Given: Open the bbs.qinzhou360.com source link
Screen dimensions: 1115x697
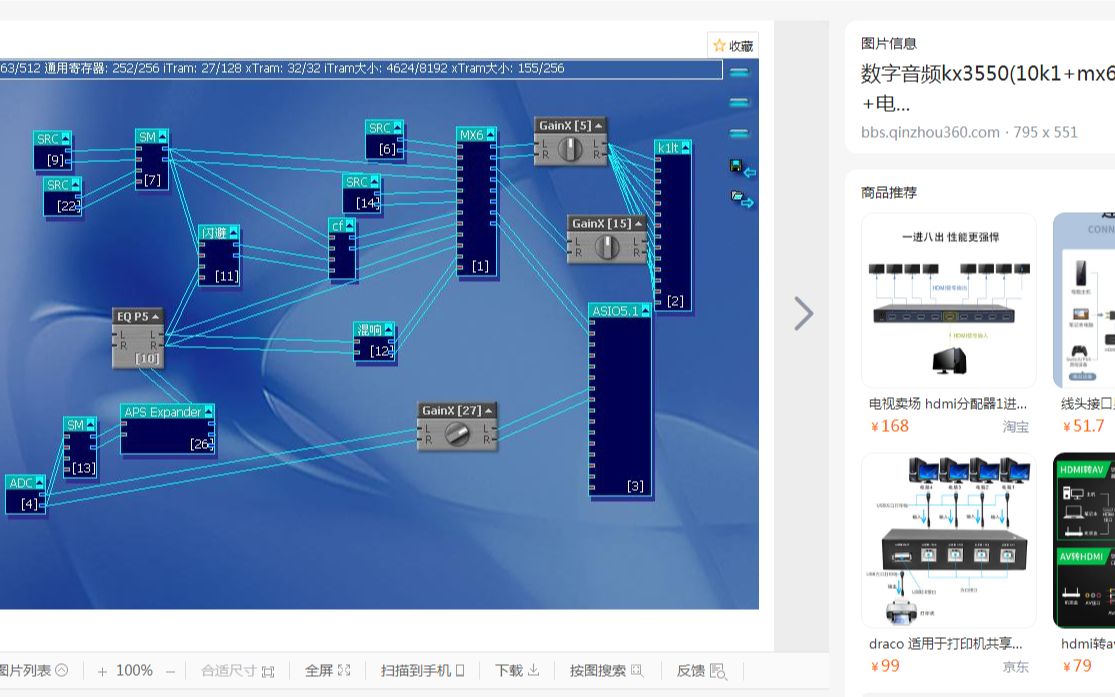Looking at the screenshot, I should [x=930, y=132].
